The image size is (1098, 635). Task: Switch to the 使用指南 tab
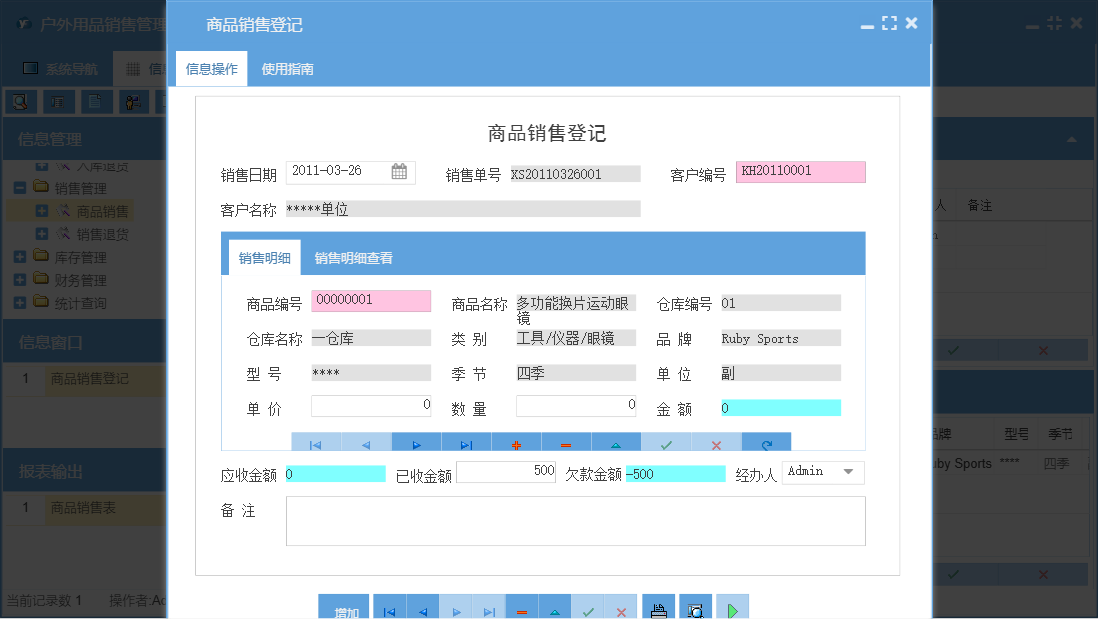pyautogui.click(x=288, y=69)
